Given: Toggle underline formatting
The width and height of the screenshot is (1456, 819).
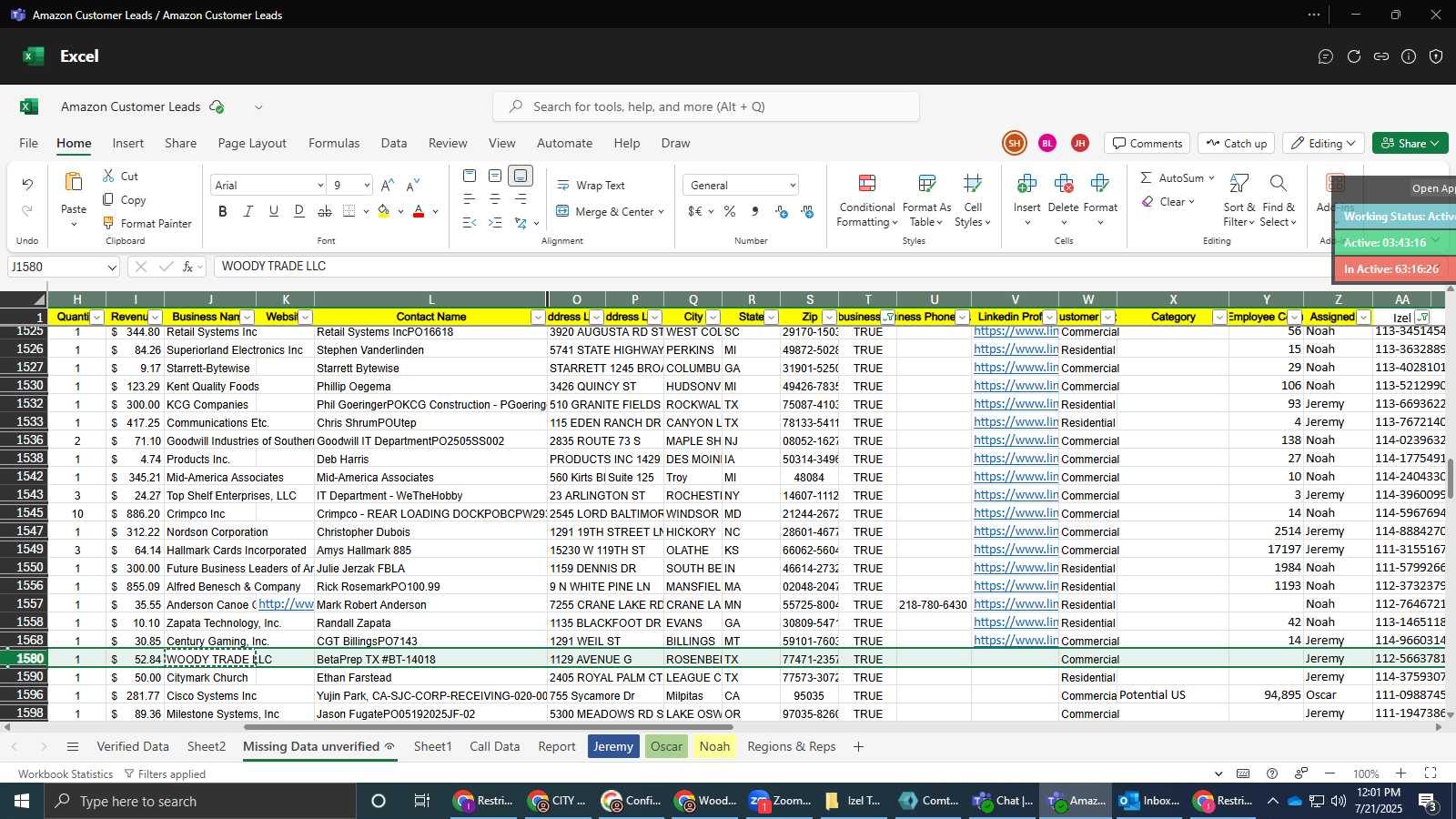Looking at the screenshot, I should [x=274, y=211].
